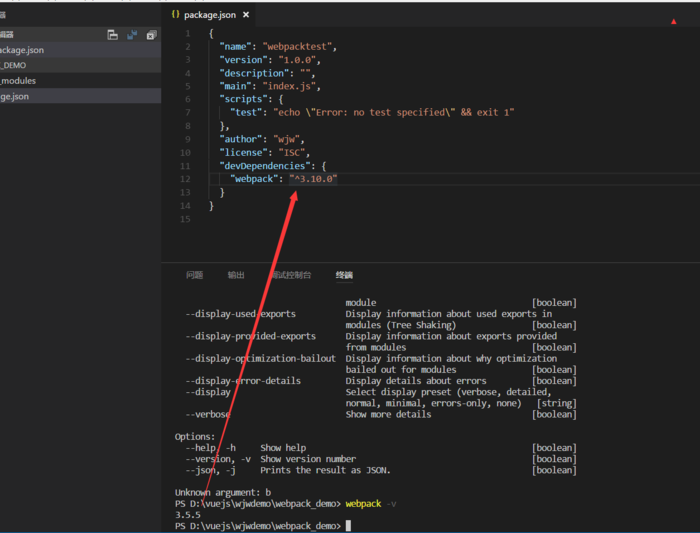700x533 pixels.
Task: Click the --display-optimization-bailout option text
Action: pos(261,358)
